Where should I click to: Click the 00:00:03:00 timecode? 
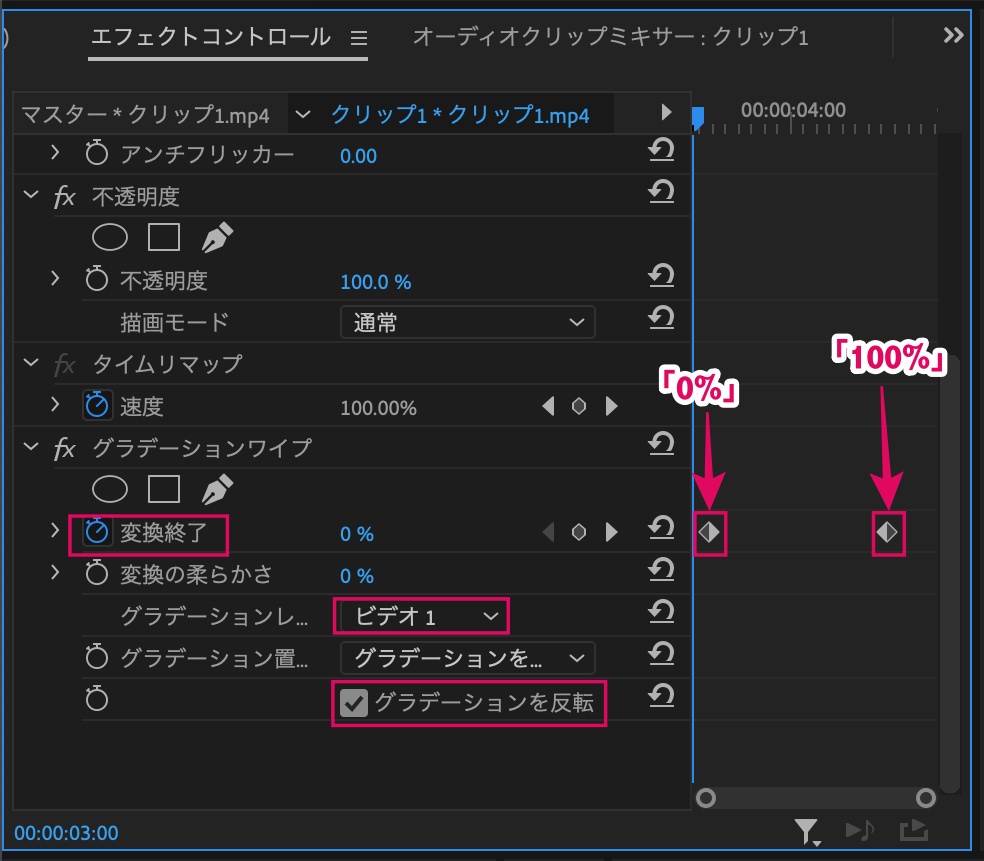(67, 833)
